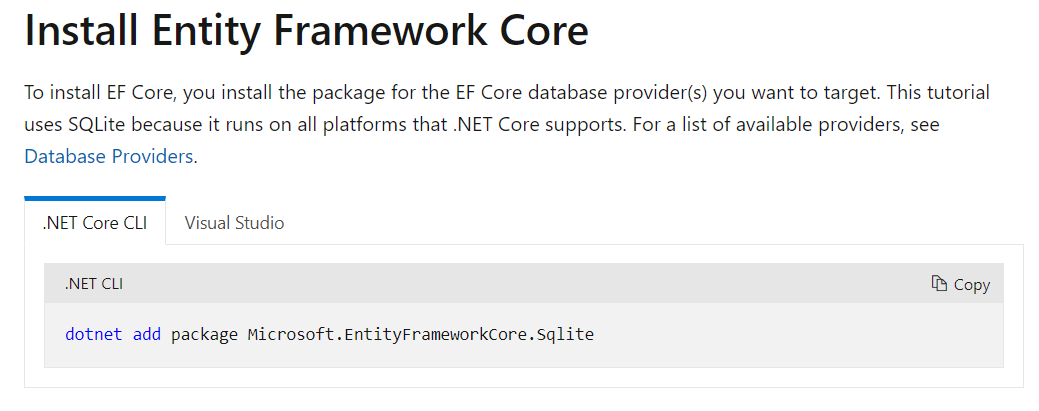1039x411 pixels.
Task: Click the Install Entity Framework Core heading
Action: [306, 32]
